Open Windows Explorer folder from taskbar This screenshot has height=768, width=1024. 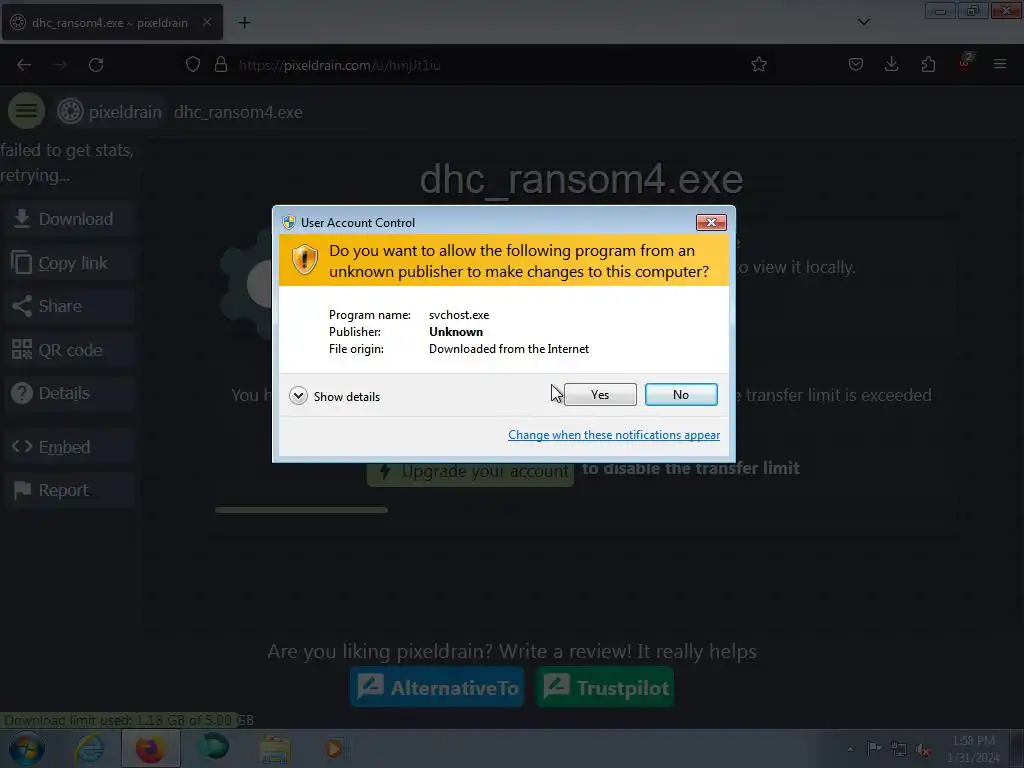pos(275,749)
